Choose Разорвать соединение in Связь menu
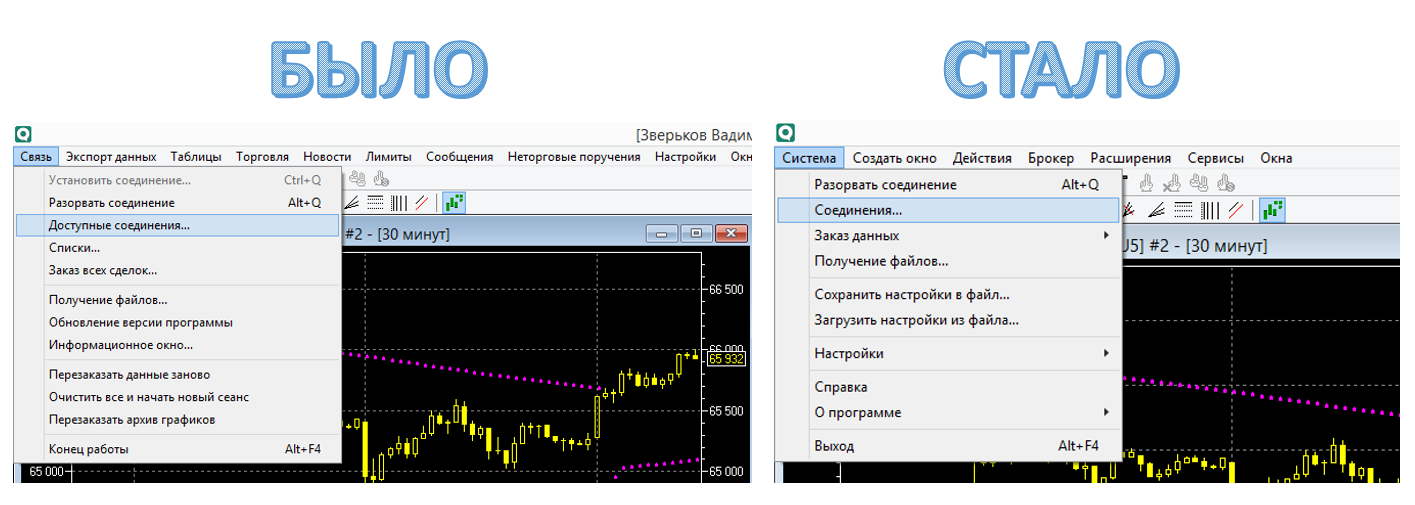Screen dimensions: 1415x505 coord(178,202)
